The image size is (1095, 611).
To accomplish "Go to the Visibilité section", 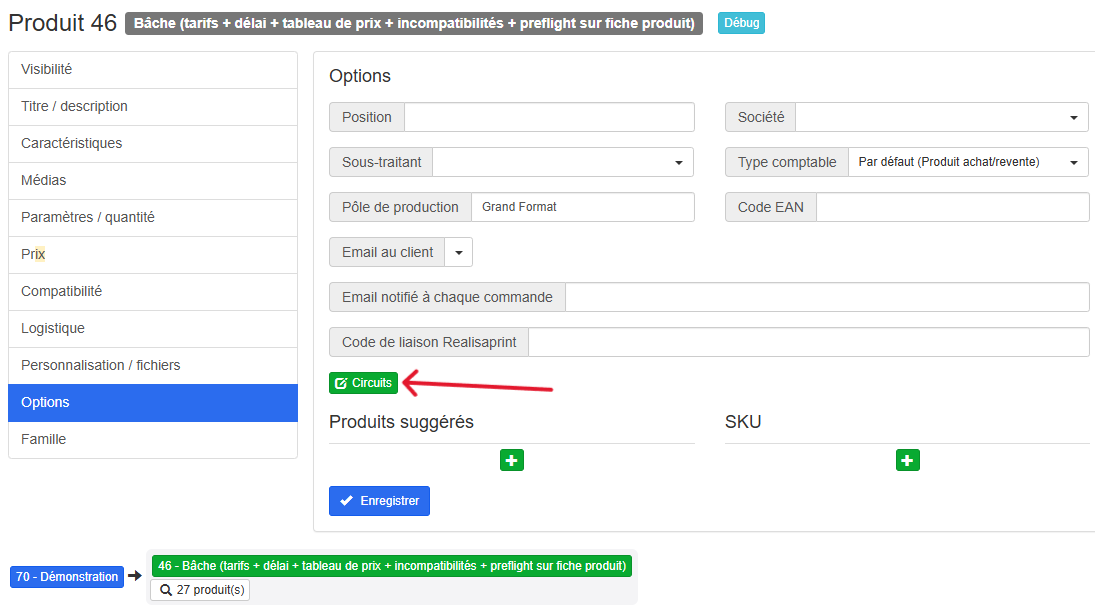I will tap(153, 70).
